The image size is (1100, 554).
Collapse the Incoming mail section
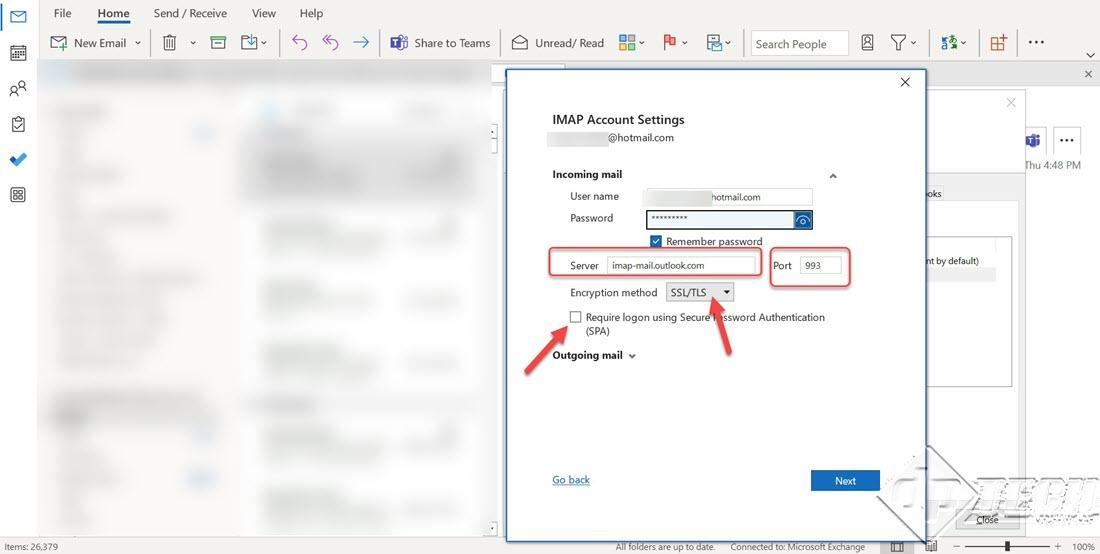(x=832, y=176)
